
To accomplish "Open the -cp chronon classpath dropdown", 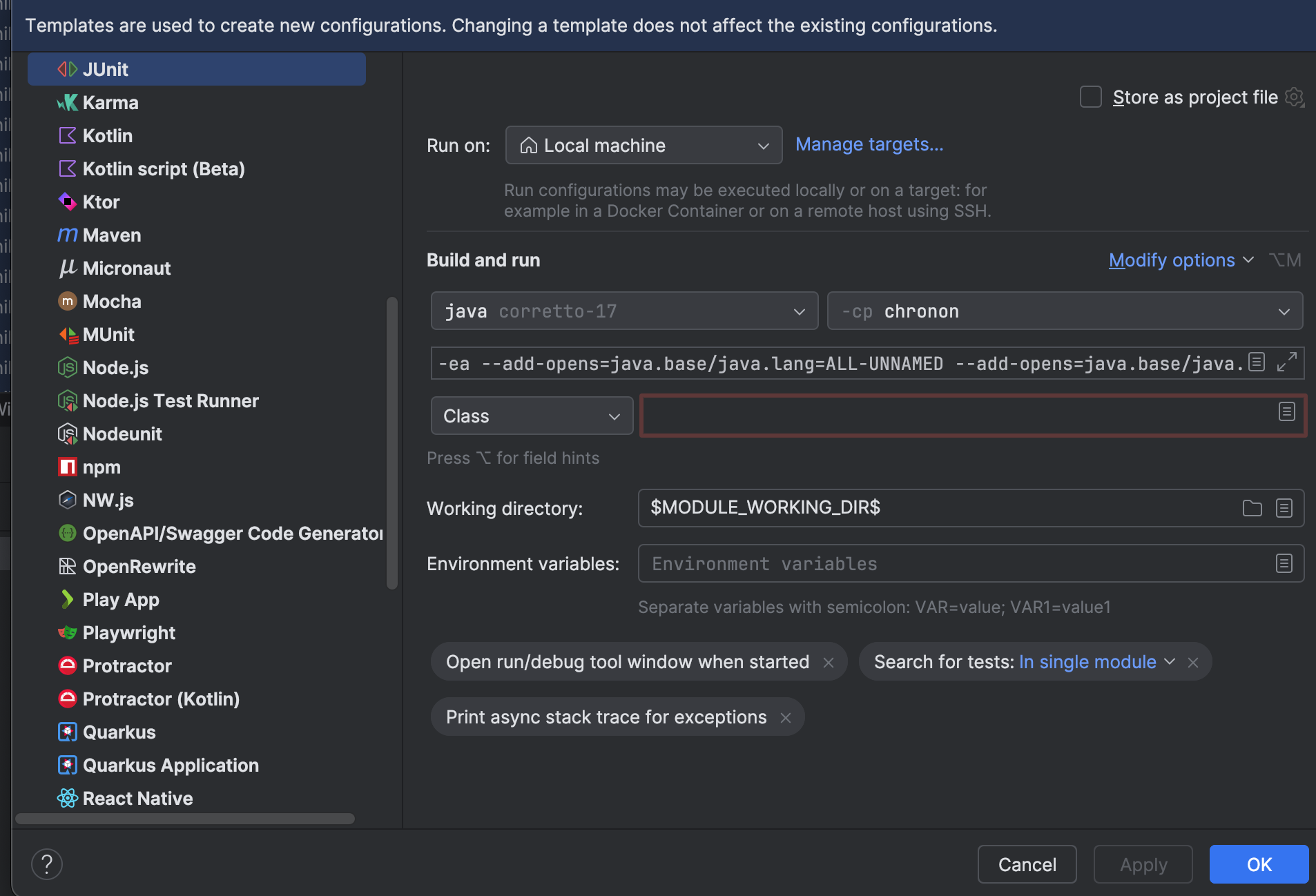I will click(x=1065, y=311).
